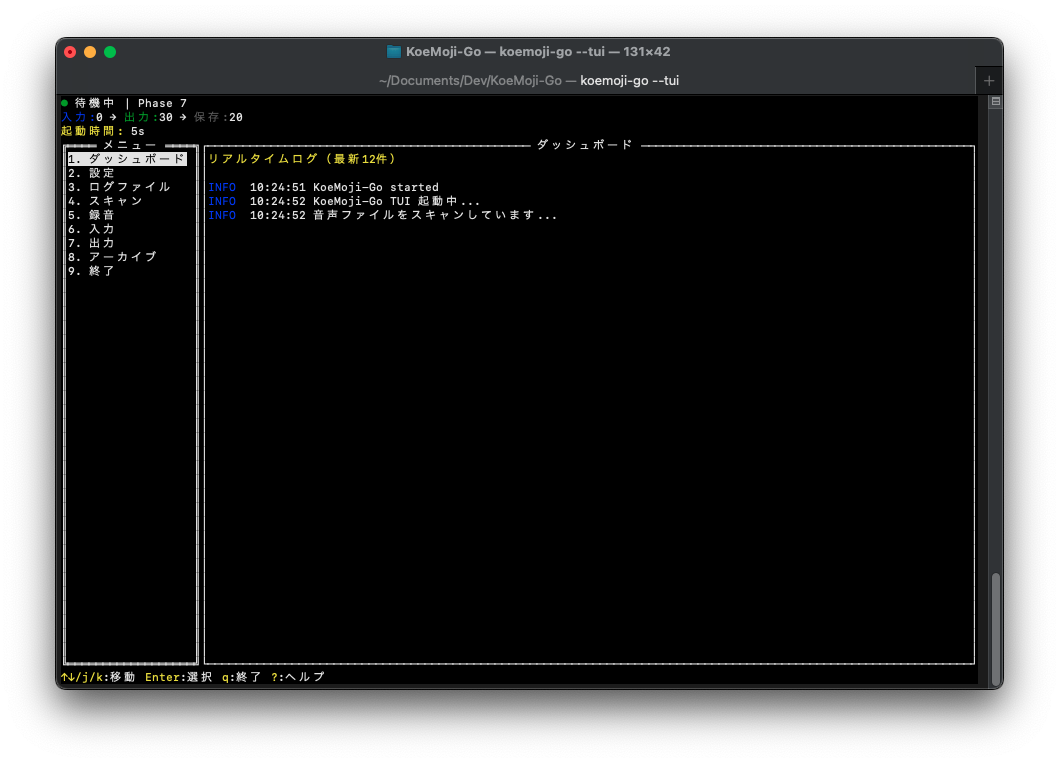Click the small marker icon above the scrollbar

click(x=995, y=102)
